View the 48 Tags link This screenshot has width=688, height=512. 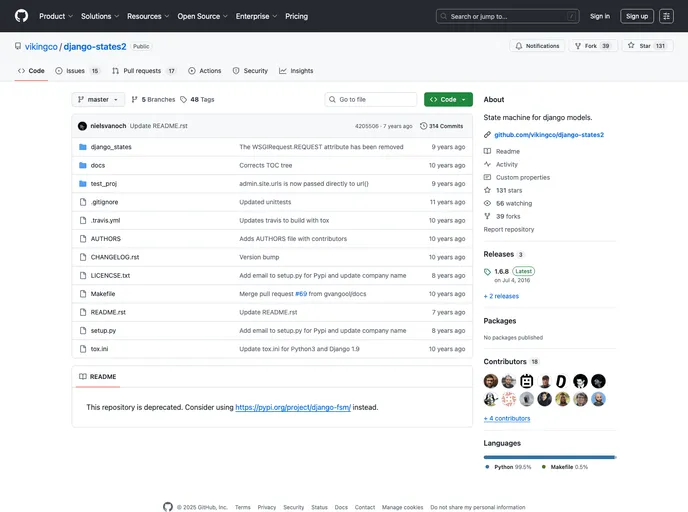click(197, 100)
